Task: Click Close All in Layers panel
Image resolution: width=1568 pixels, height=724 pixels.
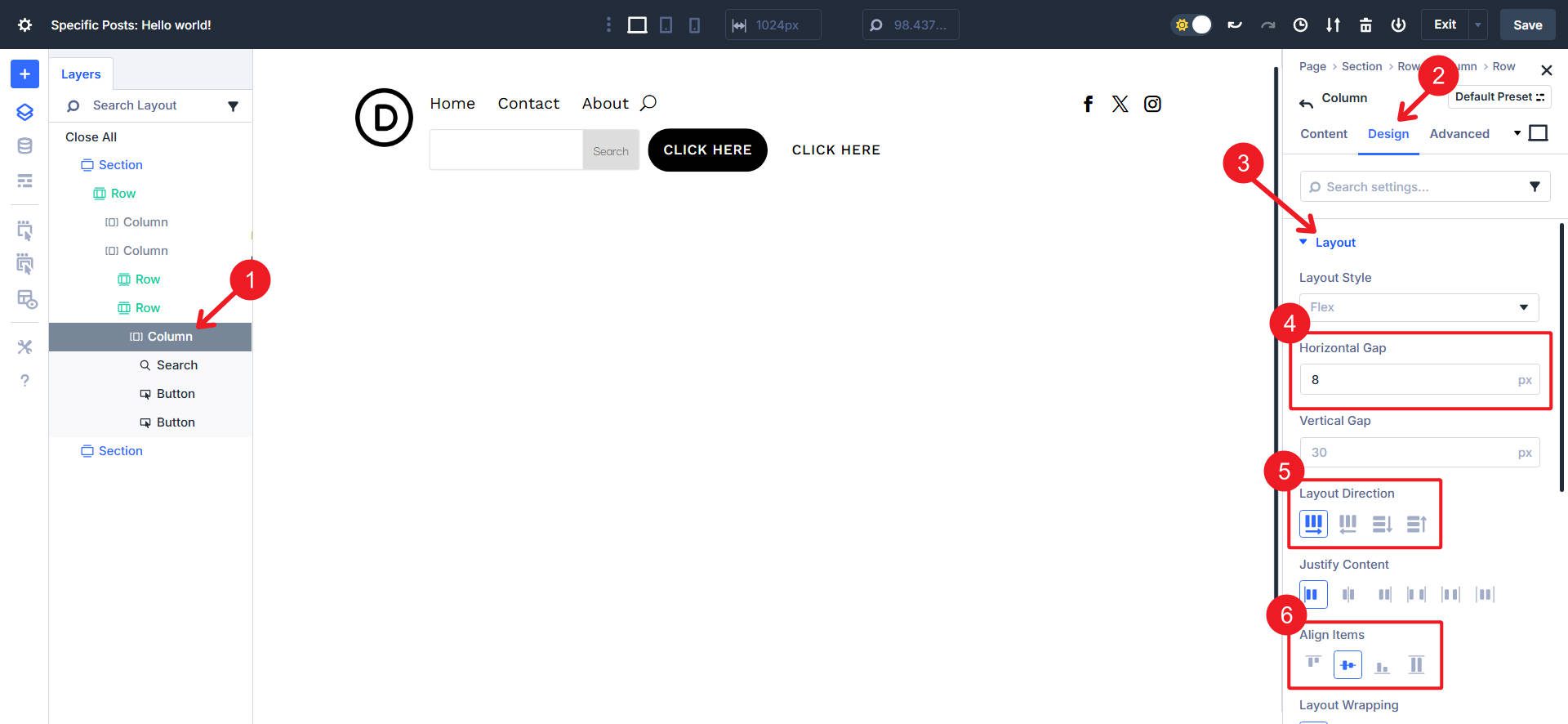Action: 91,137
